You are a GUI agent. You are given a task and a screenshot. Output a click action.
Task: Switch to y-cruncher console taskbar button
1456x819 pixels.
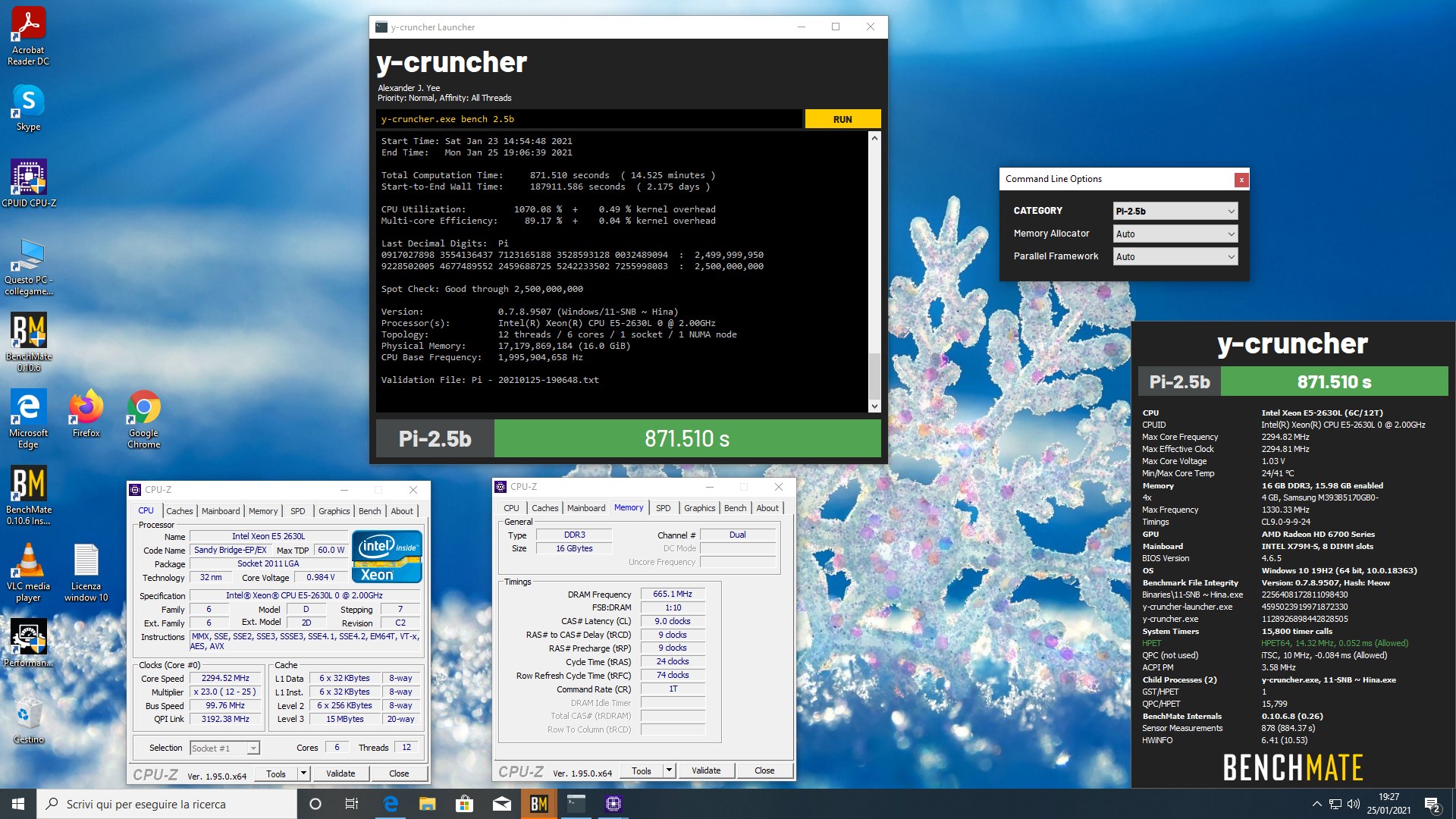(576, 804)
